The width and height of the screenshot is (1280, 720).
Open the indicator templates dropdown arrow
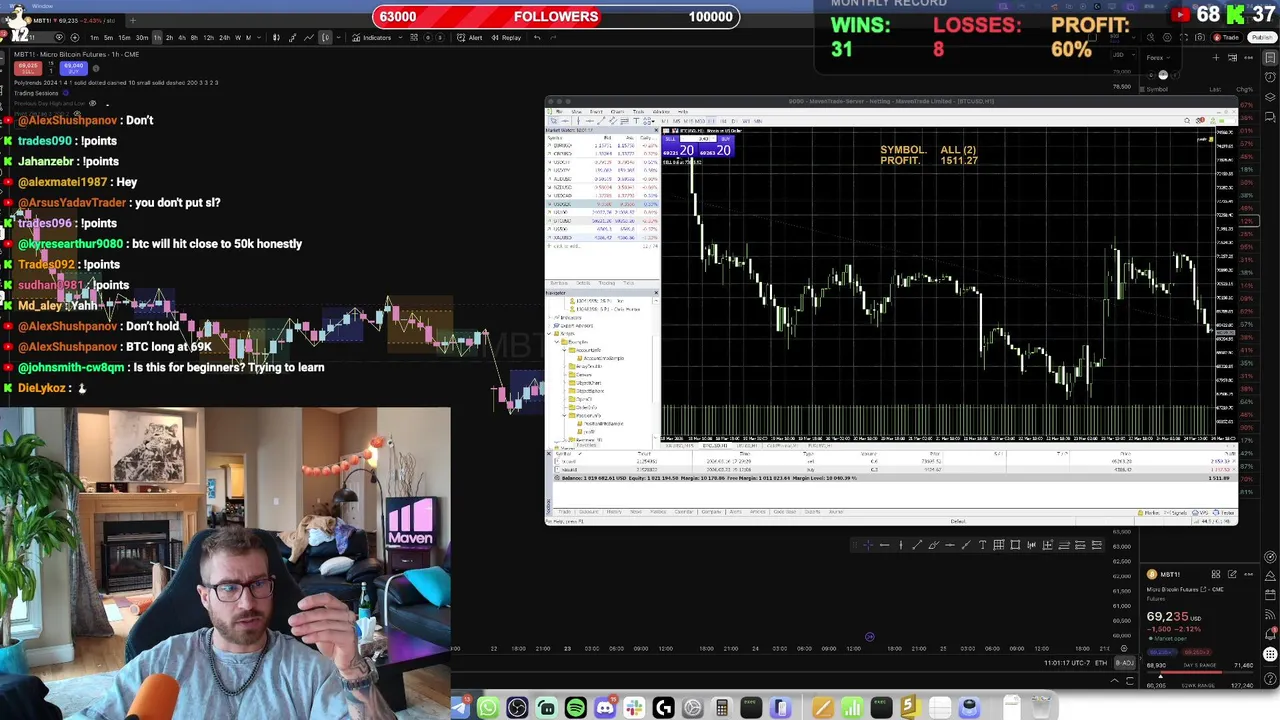pos(400,37)
